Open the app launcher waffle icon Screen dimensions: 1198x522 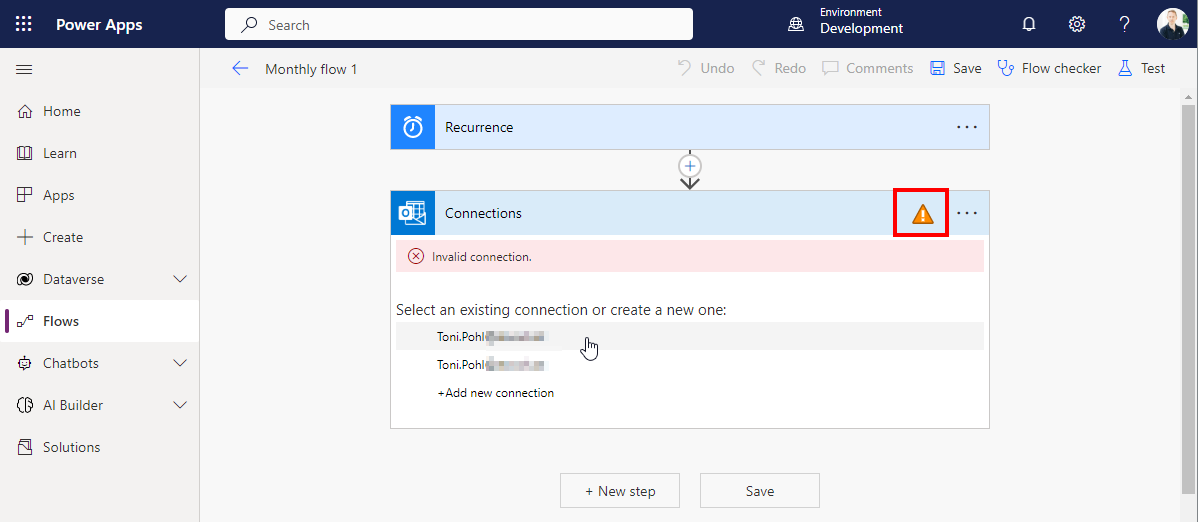tap(24, 24)
